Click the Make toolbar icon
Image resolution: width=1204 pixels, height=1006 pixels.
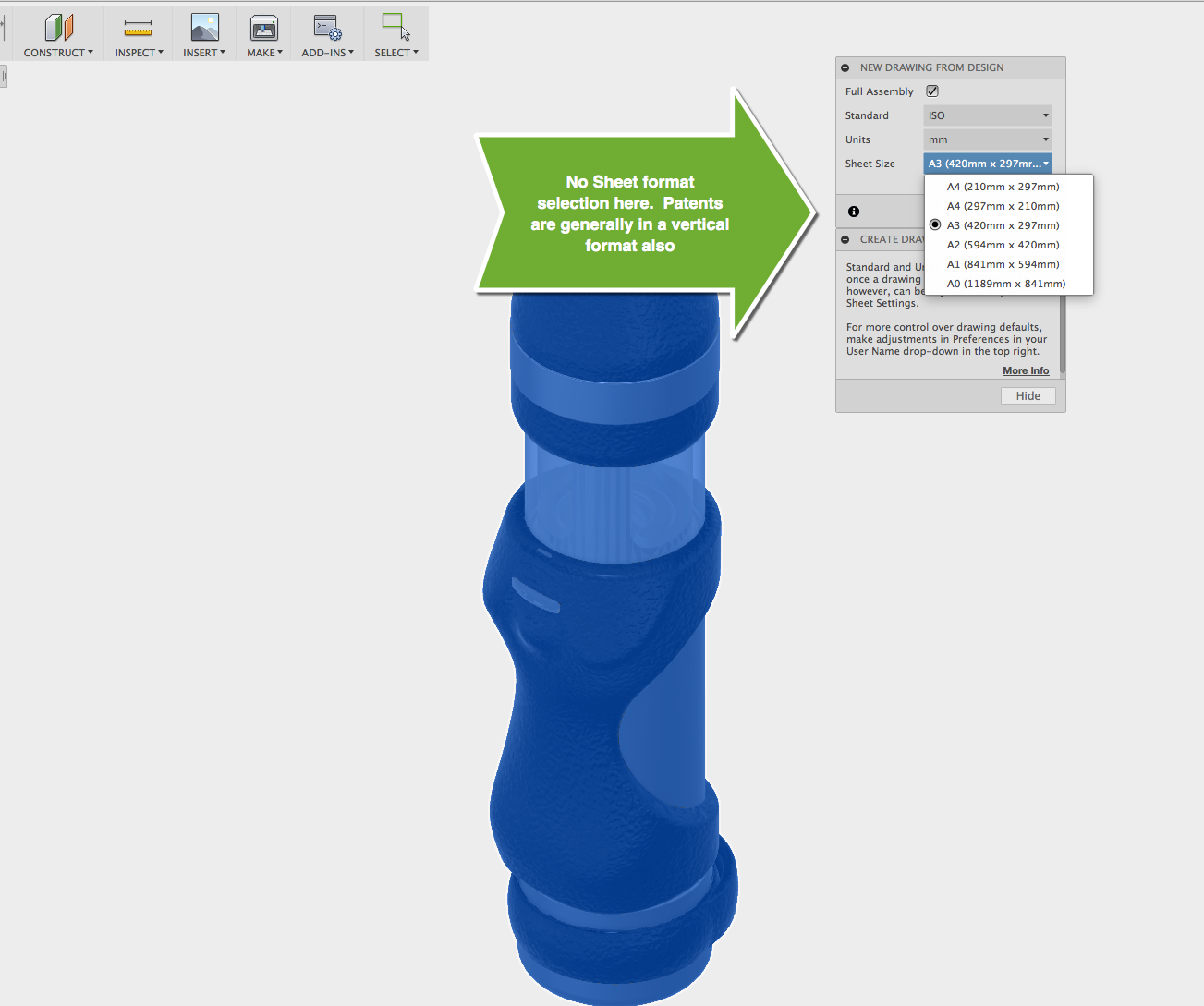coord(262,28)
